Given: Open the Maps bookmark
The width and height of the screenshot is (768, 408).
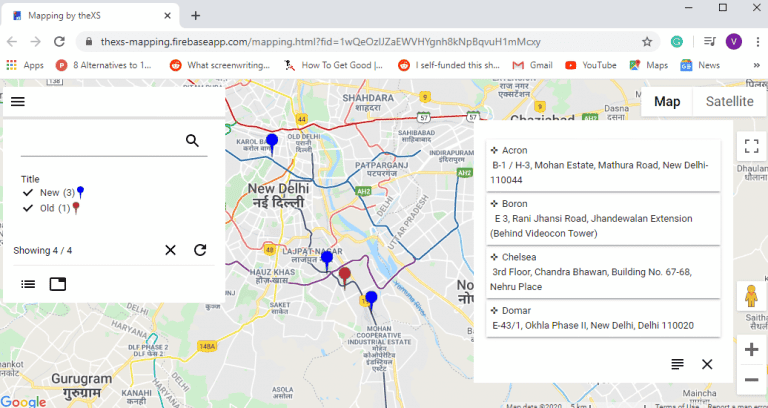Looking at the screenshot, I should tap(649, 65).
